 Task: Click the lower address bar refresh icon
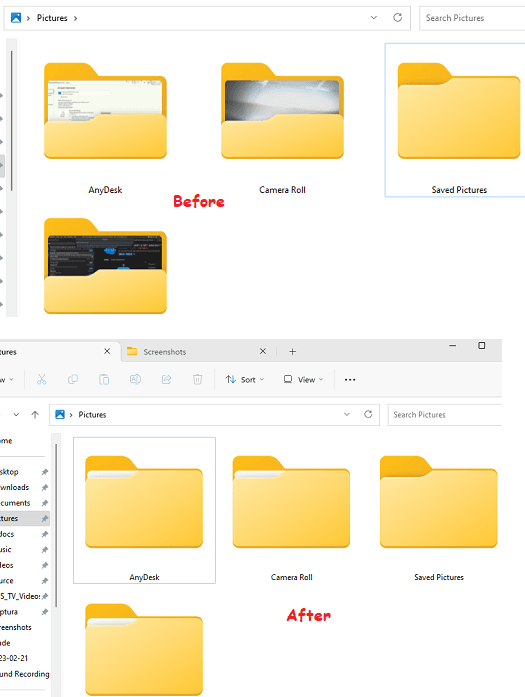point(368,414)
